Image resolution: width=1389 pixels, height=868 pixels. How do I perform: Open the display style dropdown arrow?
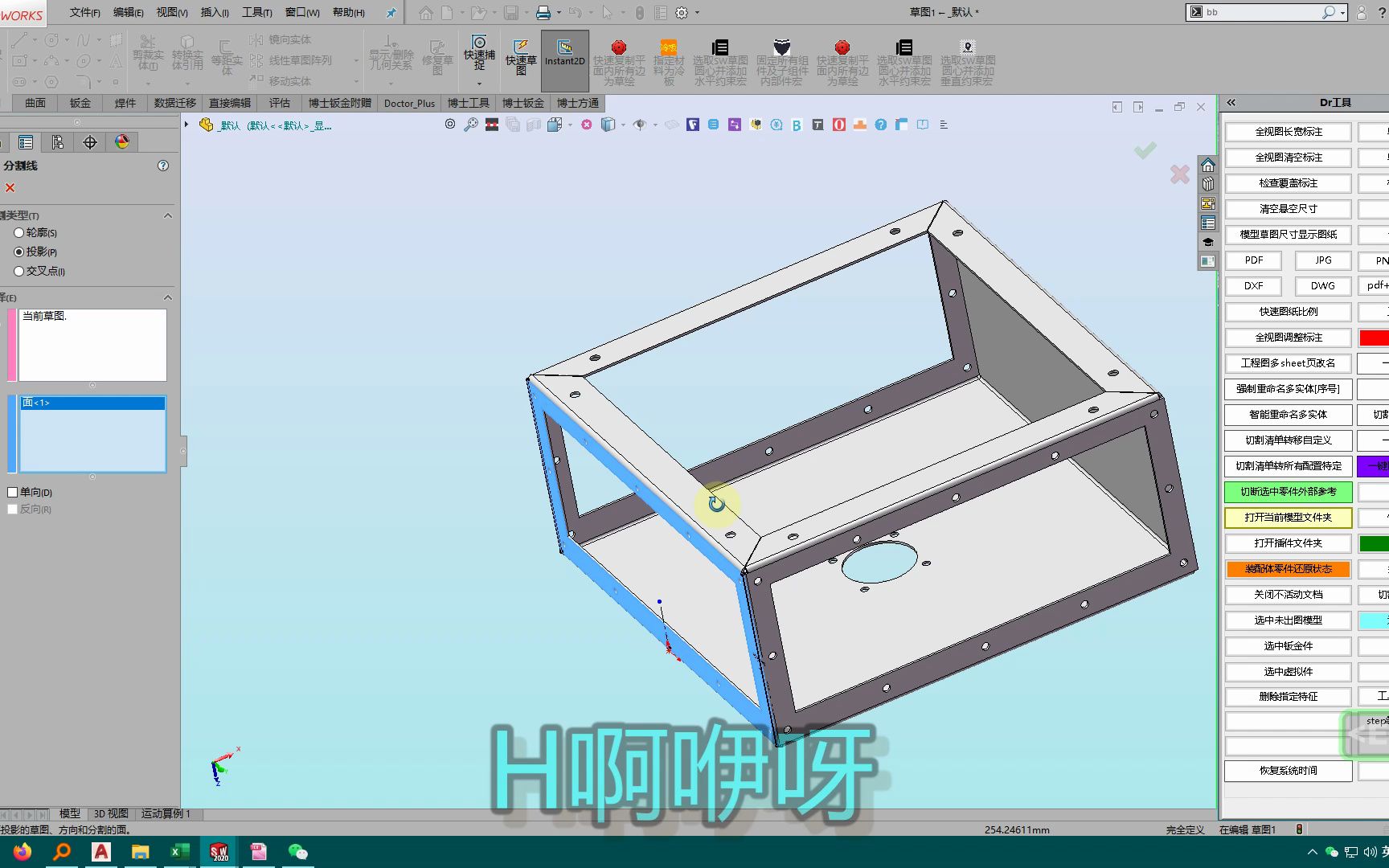pos(623,125)
